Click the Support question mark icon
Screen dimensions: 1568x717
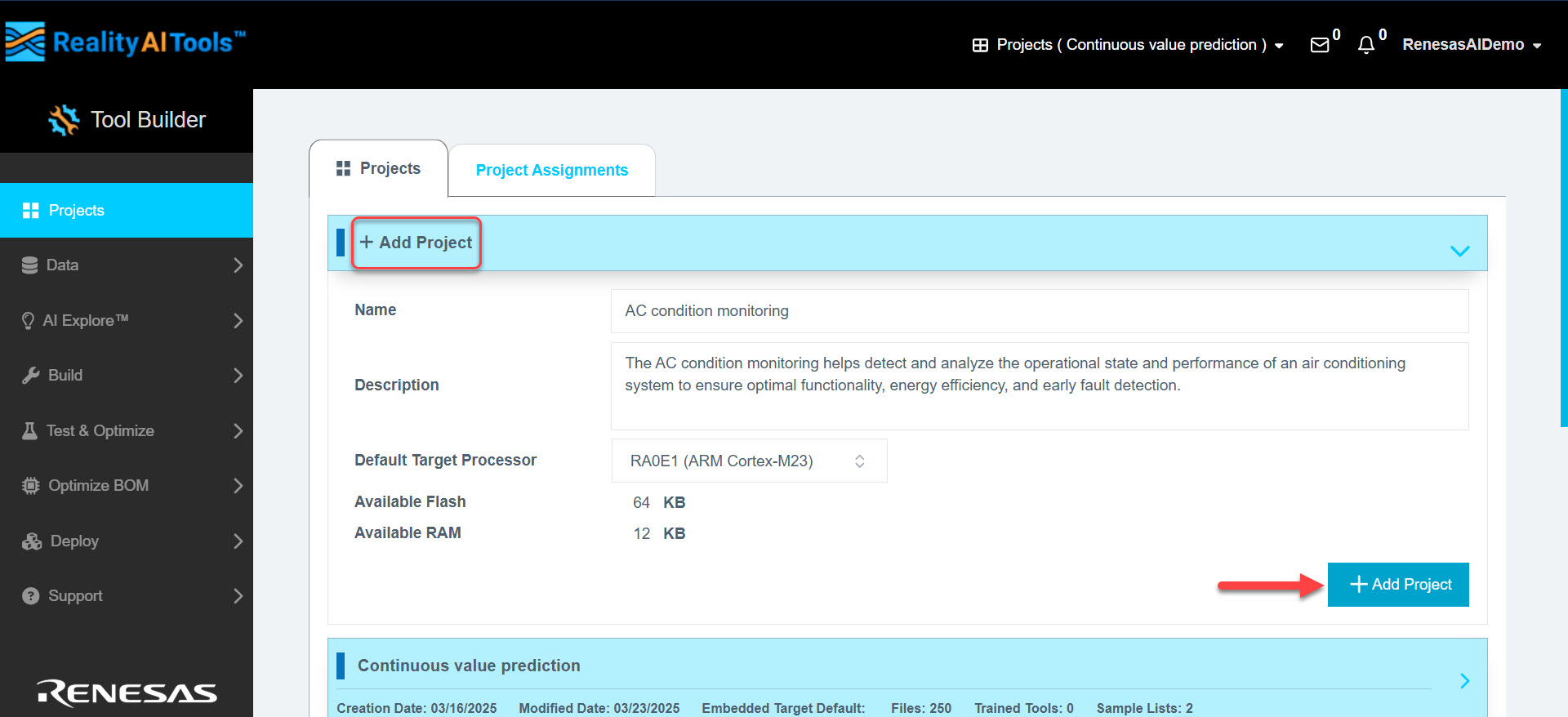pos(31,596)
